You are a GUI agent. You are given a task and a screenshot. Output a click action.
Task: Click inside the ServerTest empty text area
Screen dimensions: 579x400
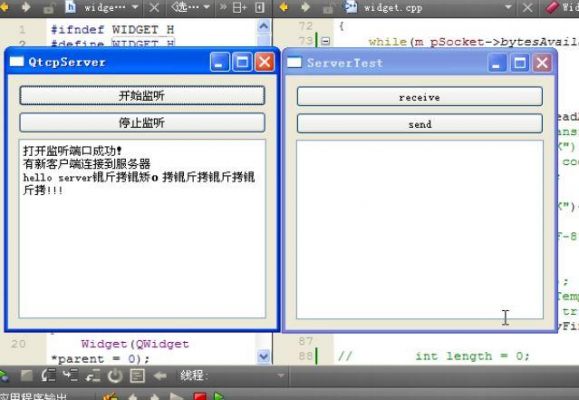[x=420, y=229]
